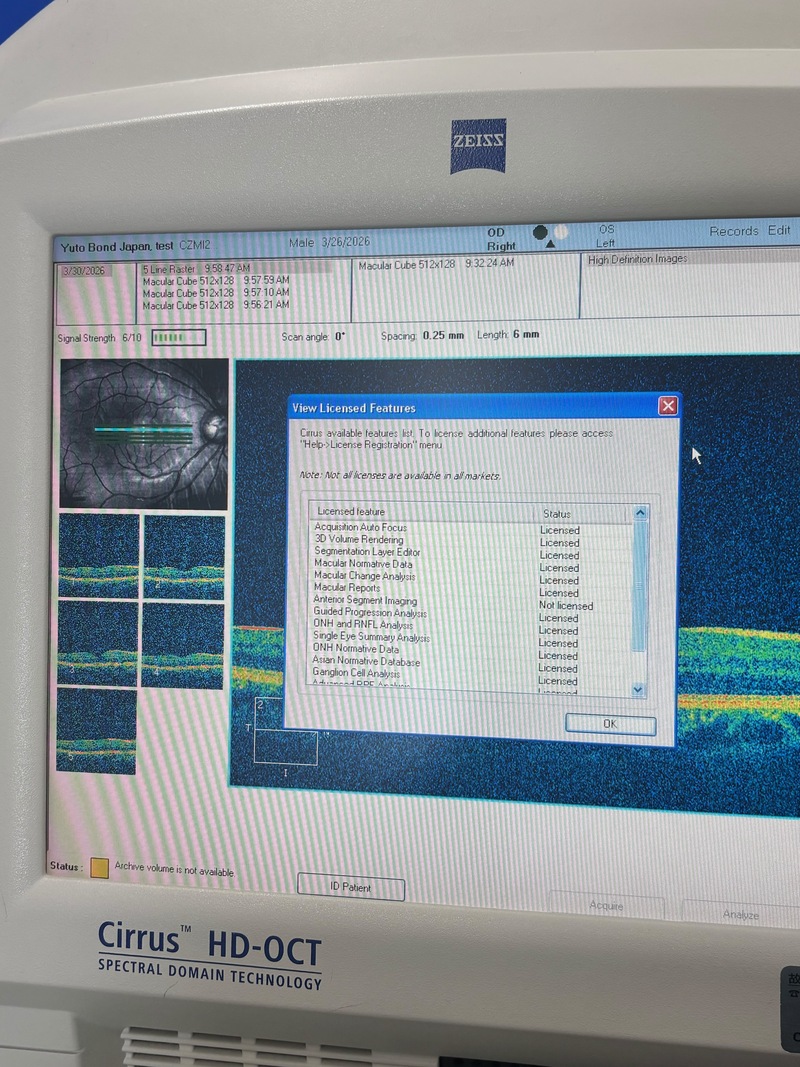Select raster B-scan thumbnail number 5
The width and height of the screenshot is (800, 1067).
click(96, 731)
